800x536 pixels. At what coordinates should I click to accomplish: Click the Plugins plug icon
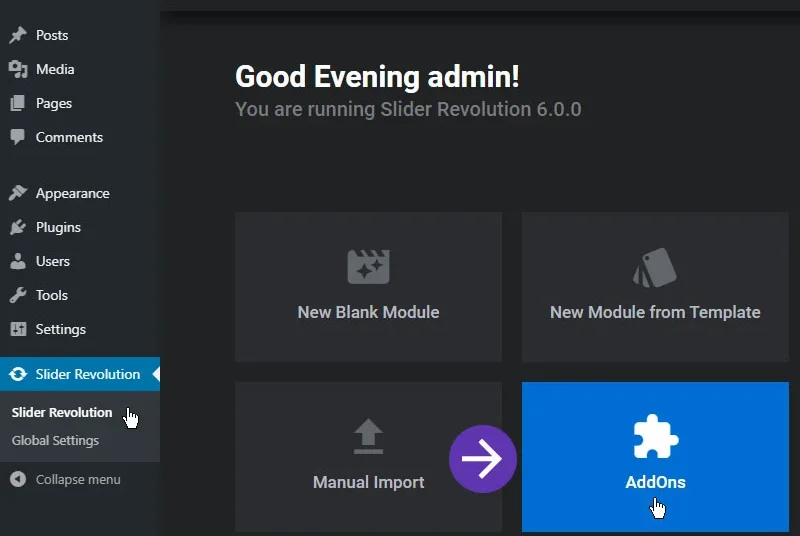(x=18, y=227)
